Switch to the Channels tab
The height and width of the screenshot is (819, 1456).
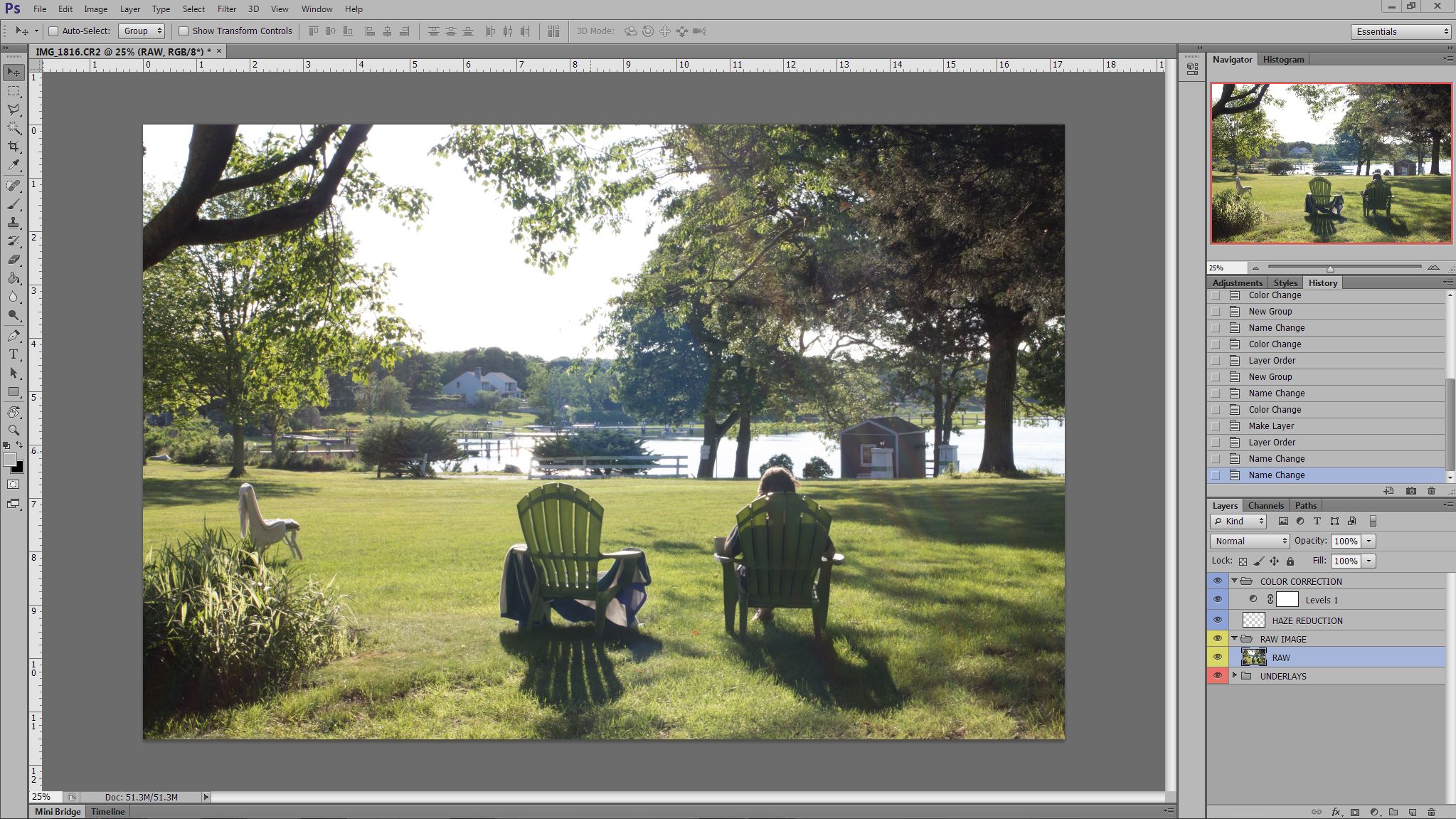1265,505
